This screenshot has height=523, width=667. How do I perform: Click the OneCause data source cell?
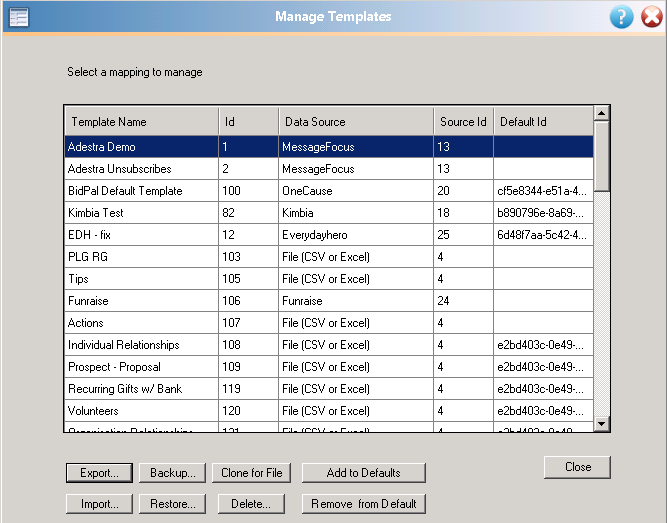[356, 191]
